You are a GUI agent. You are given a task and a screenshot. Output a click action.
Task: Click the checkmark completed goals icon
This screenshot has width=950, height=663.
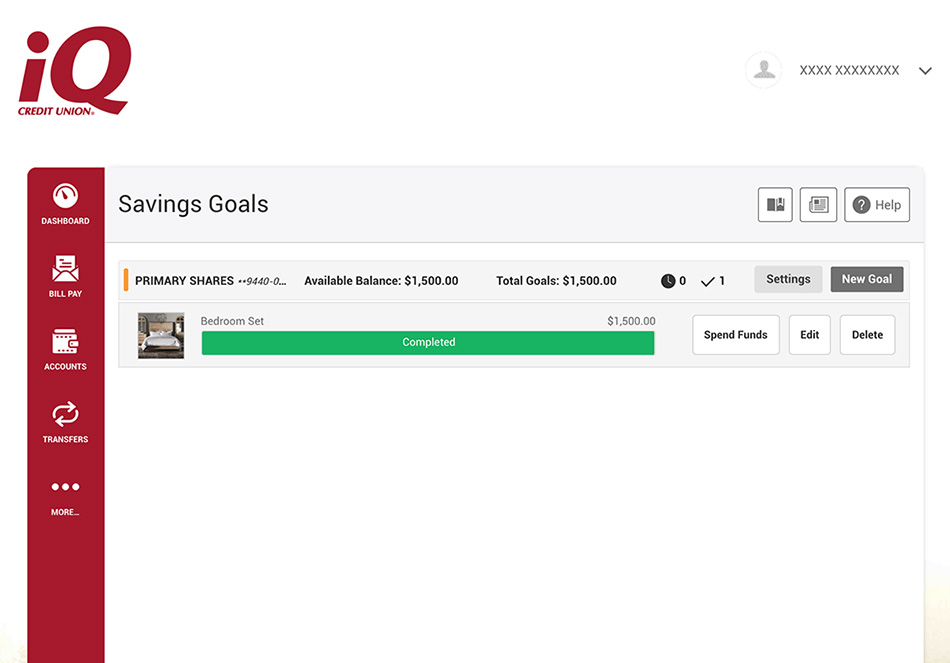coord(708,281)
